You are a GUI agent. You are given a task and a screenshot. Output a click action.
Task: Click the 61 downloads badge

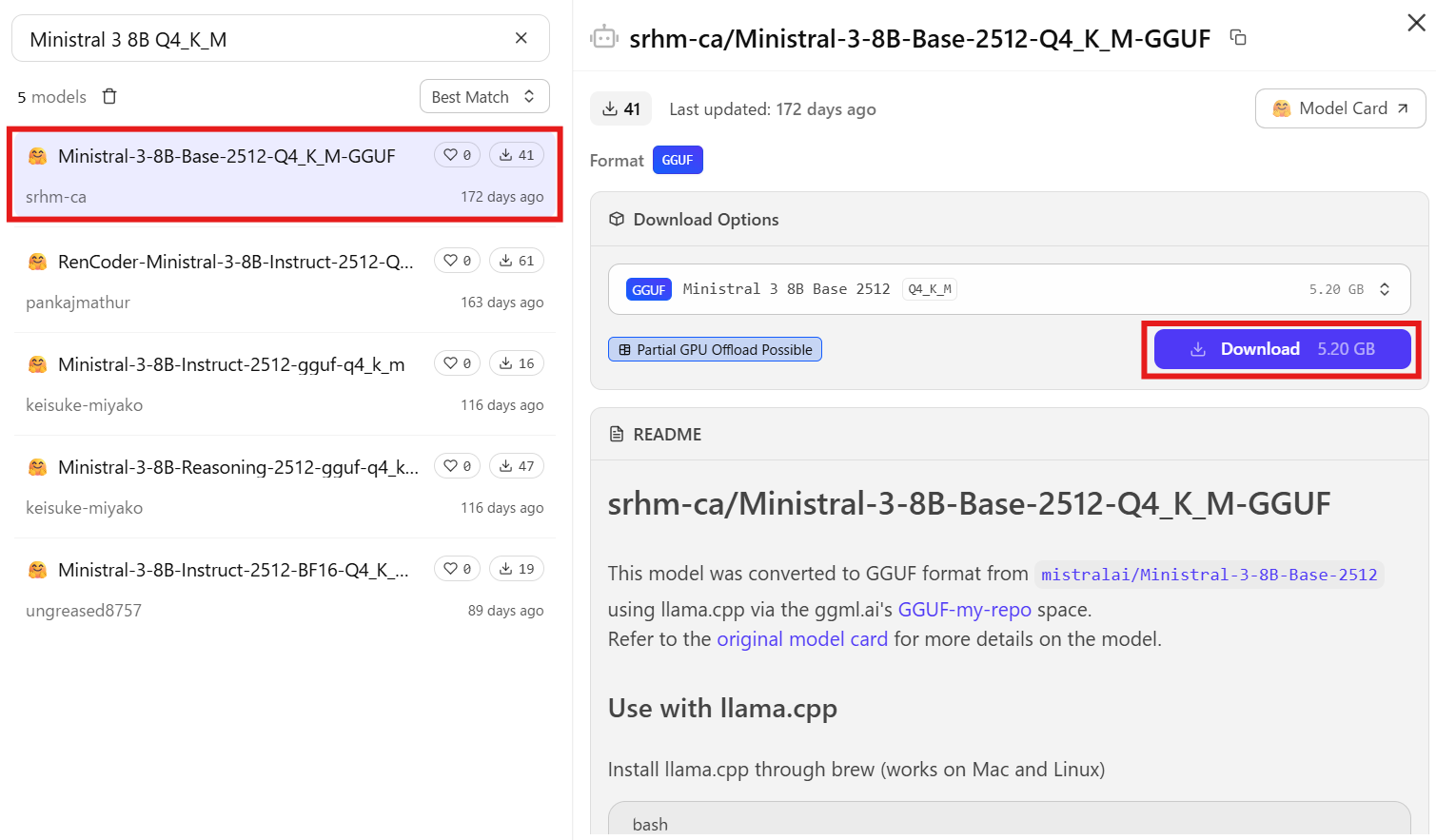pyautogui.click(x=517, y=261)
